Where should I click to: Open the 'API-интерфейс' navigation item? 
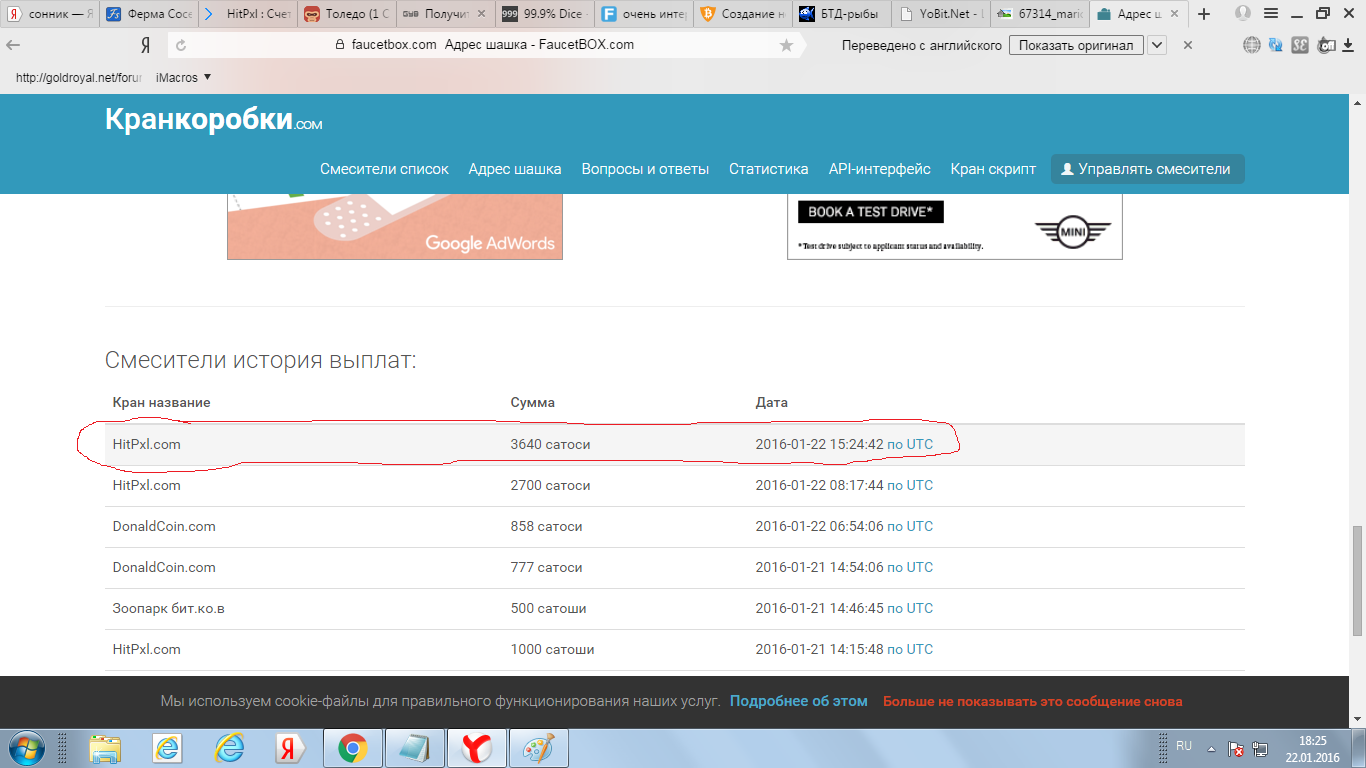pyautogui.click(x=879, y=169)
